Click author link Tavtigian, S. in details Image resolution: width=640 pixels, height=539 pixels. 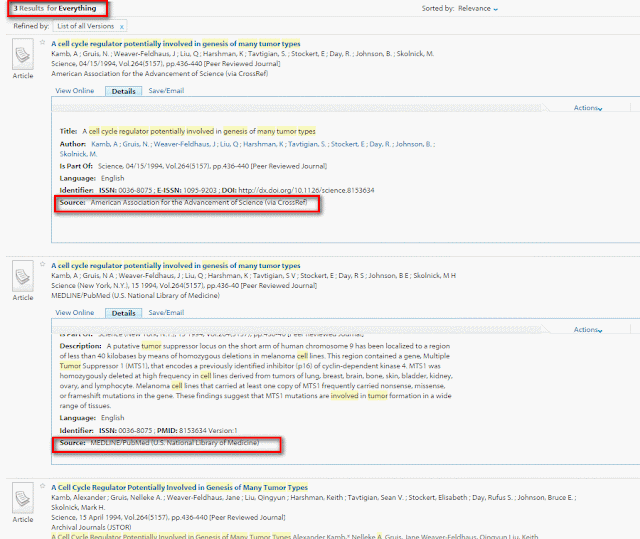click(x=307, y=144)
